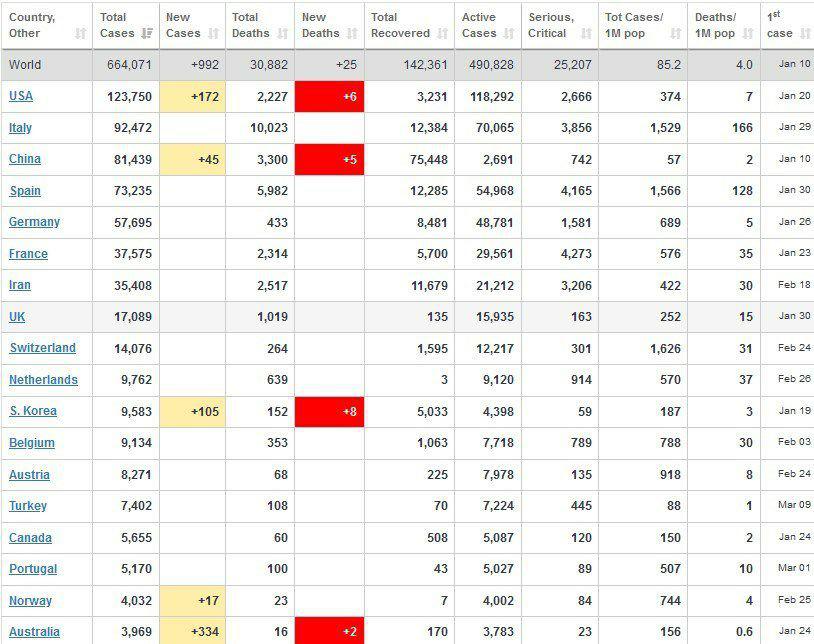Screen dimensions: 814x644
Task: Open the China country link
Action: pos(24,159)
